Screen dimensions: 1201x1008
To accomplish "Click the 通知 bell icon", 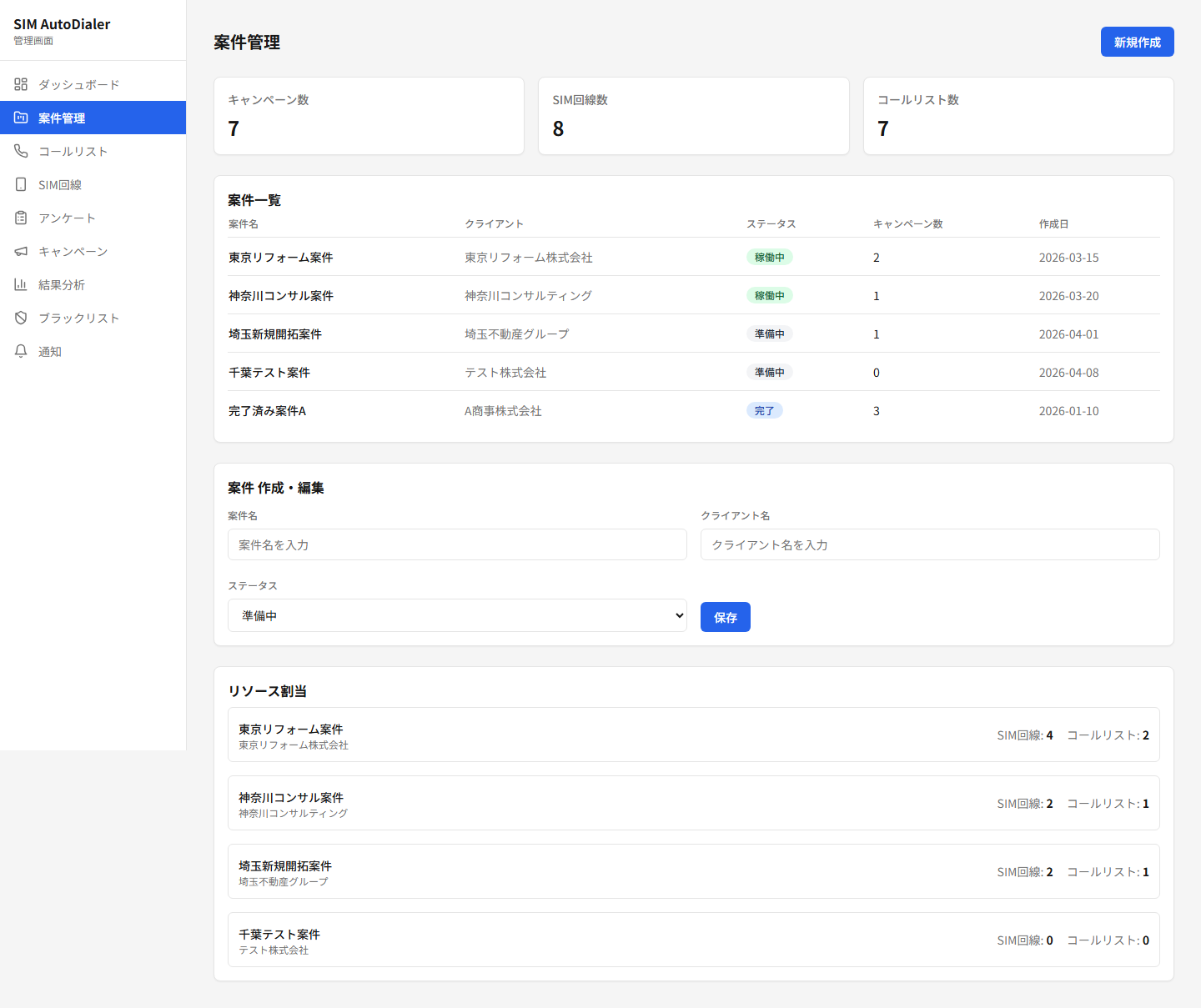I will pos(21,351).
